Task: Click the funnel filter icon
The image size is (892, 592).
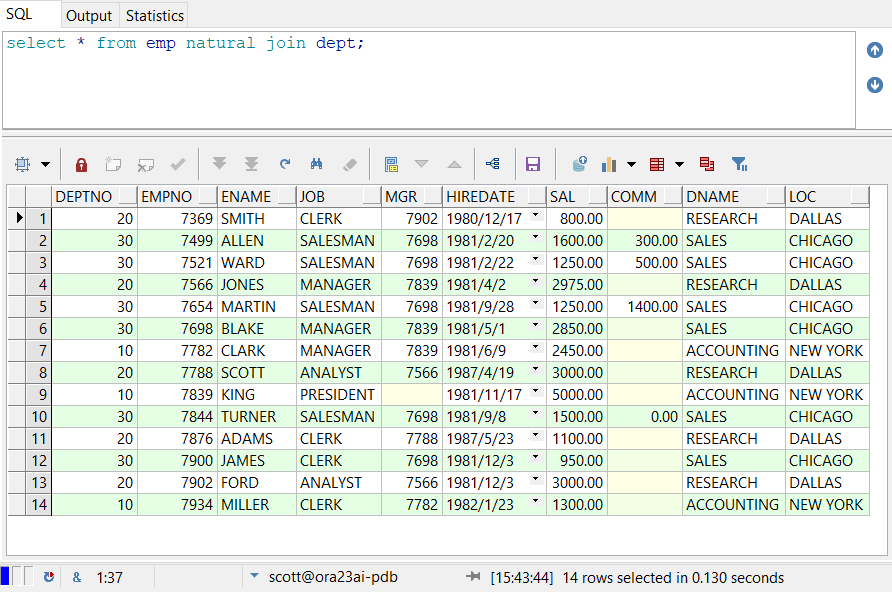Action: 739,164
